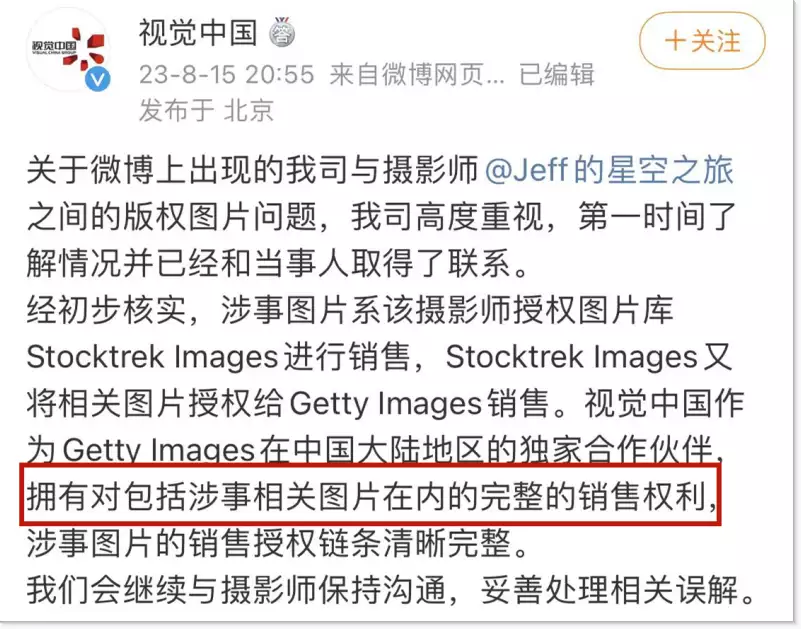Click the 23-8-15 20:55 timestamp
The image size is (801, 629).
pyautogui.click(x=226, y=75)
